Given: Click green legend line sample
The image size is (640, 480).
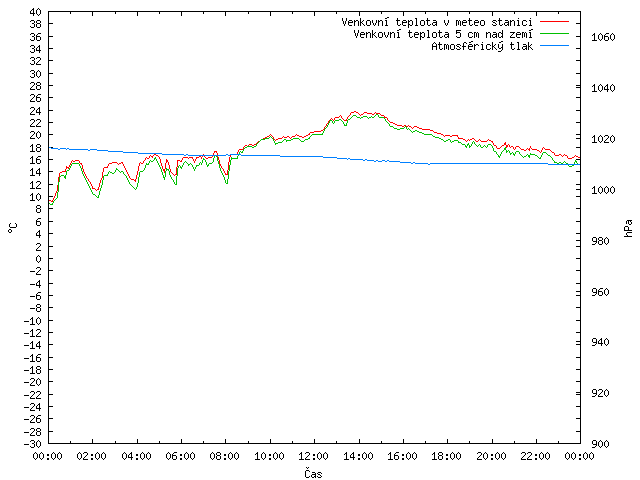Looking at the screenshot, I should point(554,33).
